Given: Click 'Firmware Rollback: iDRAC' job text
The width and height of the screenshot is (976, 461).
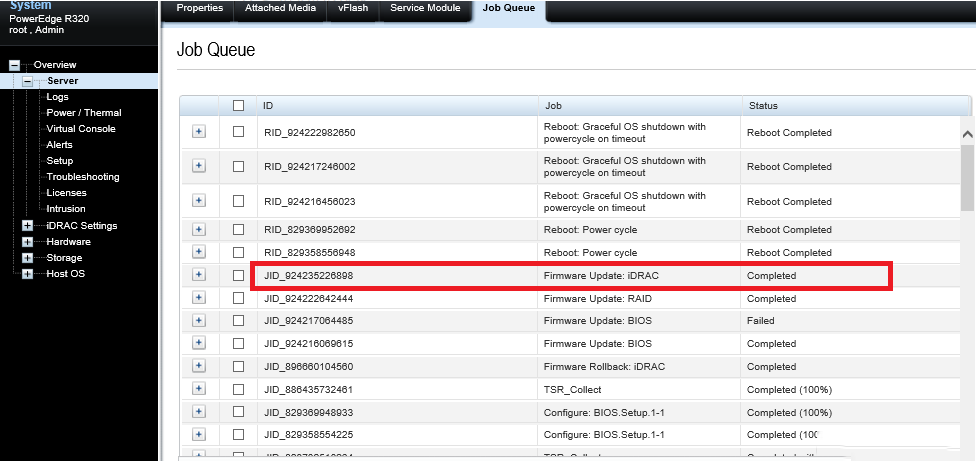Looking at the screenshot, I should pos(604,366).
